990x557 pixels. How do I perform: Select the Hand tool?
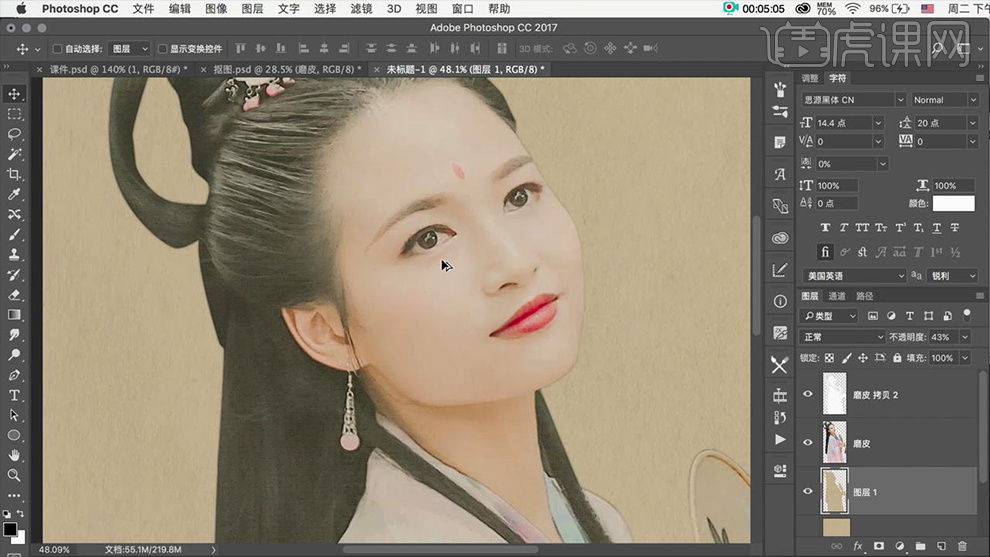click(x=14, y=455)
